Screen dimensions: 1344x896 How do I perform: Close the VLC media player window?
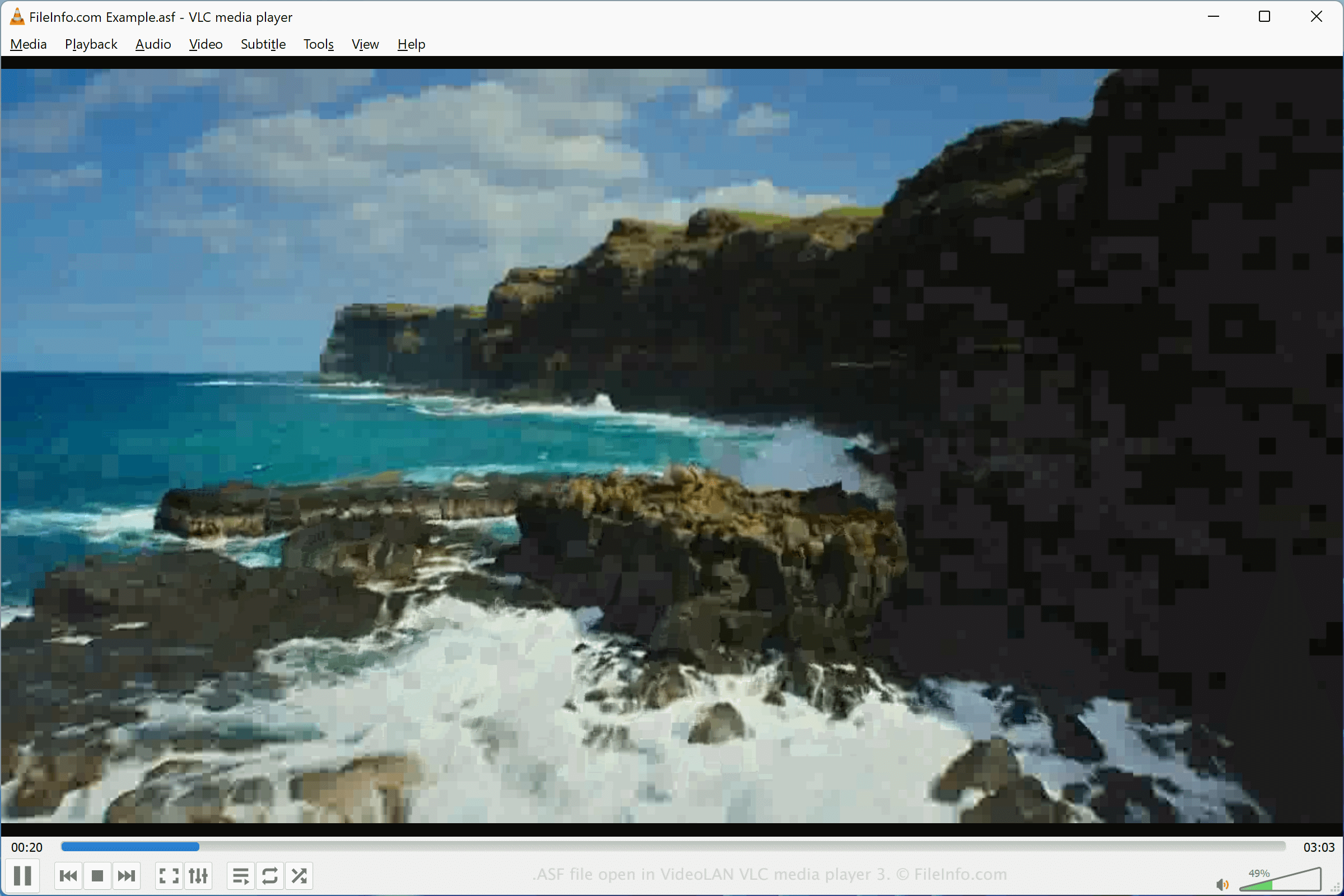pyautogui.click(x=1317, y=17)
